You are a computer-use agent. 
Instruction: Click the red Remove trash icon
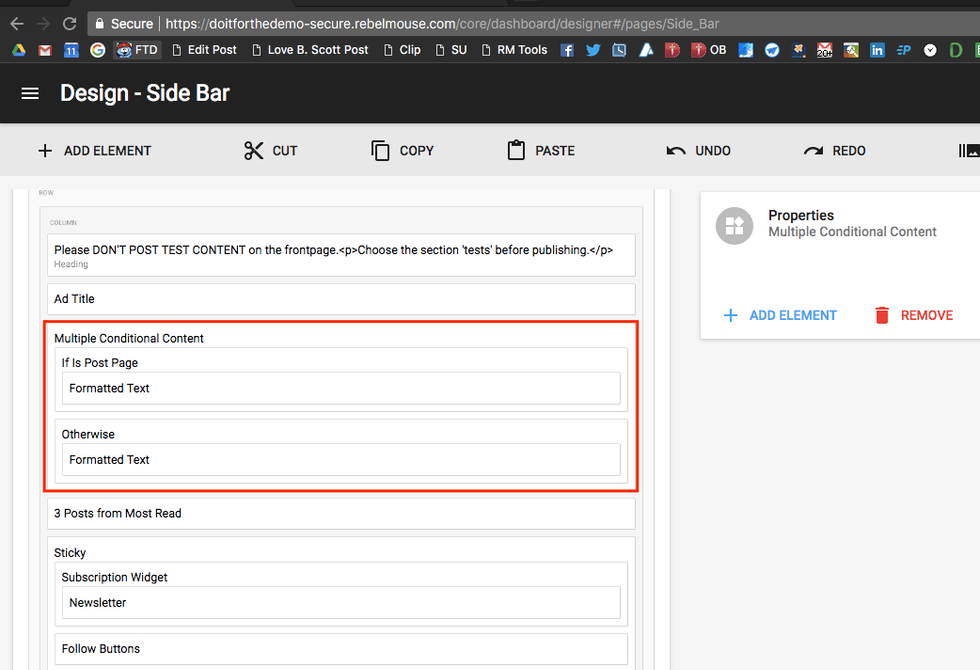coord(882,315)
